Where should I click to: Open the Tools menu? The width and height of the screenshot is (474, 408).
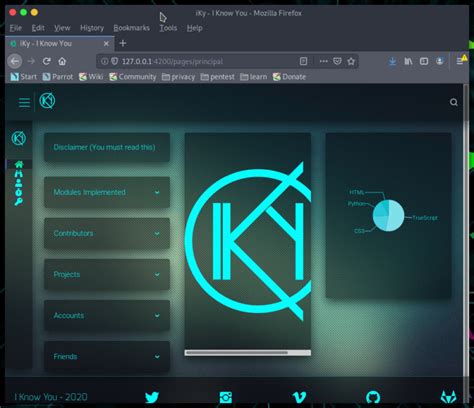tap(168, 28)
